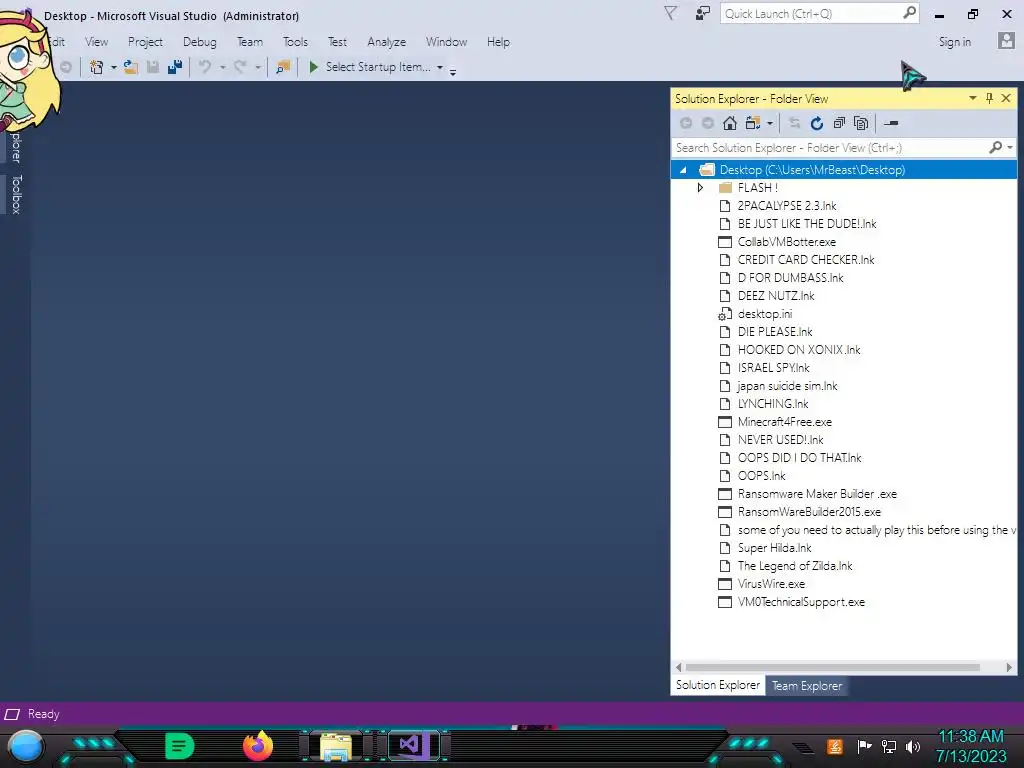
Task: Click the Find in Files icon
Action: [x=283, y=67]
